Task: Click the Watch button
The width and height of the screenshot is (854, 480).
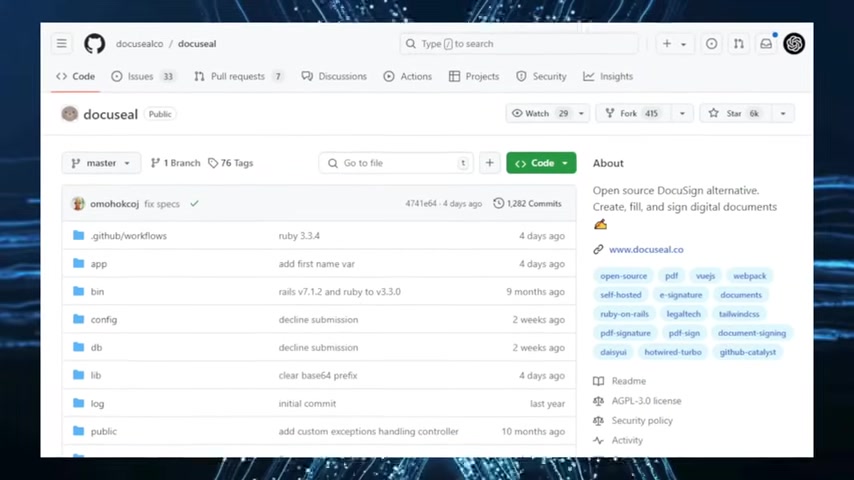Action: (x=539, y=113)
